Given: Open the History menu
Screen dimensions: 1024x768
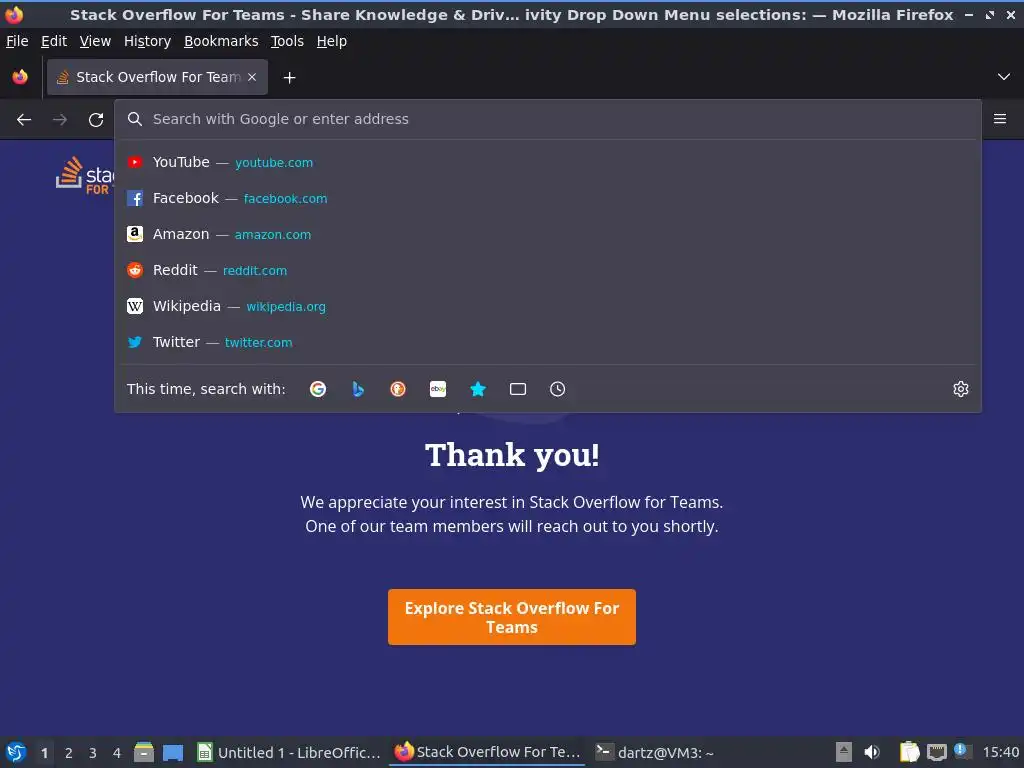Looking at the screenshot, I should pos(148,41).
